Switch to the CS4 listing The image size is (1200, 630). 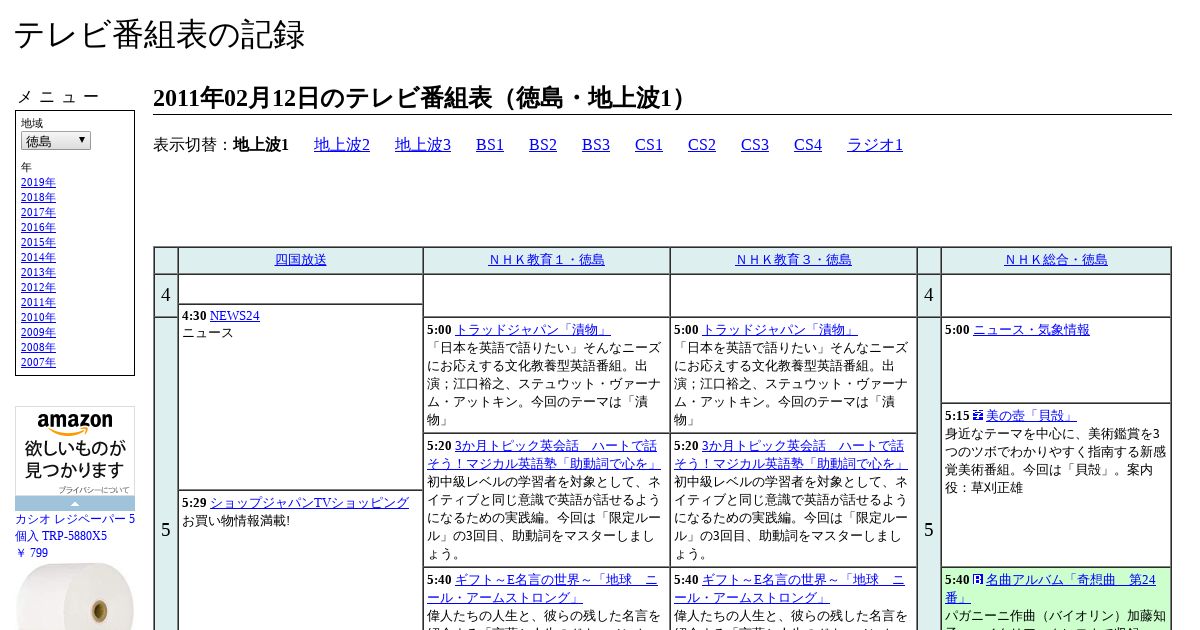[x=808, y=145]
